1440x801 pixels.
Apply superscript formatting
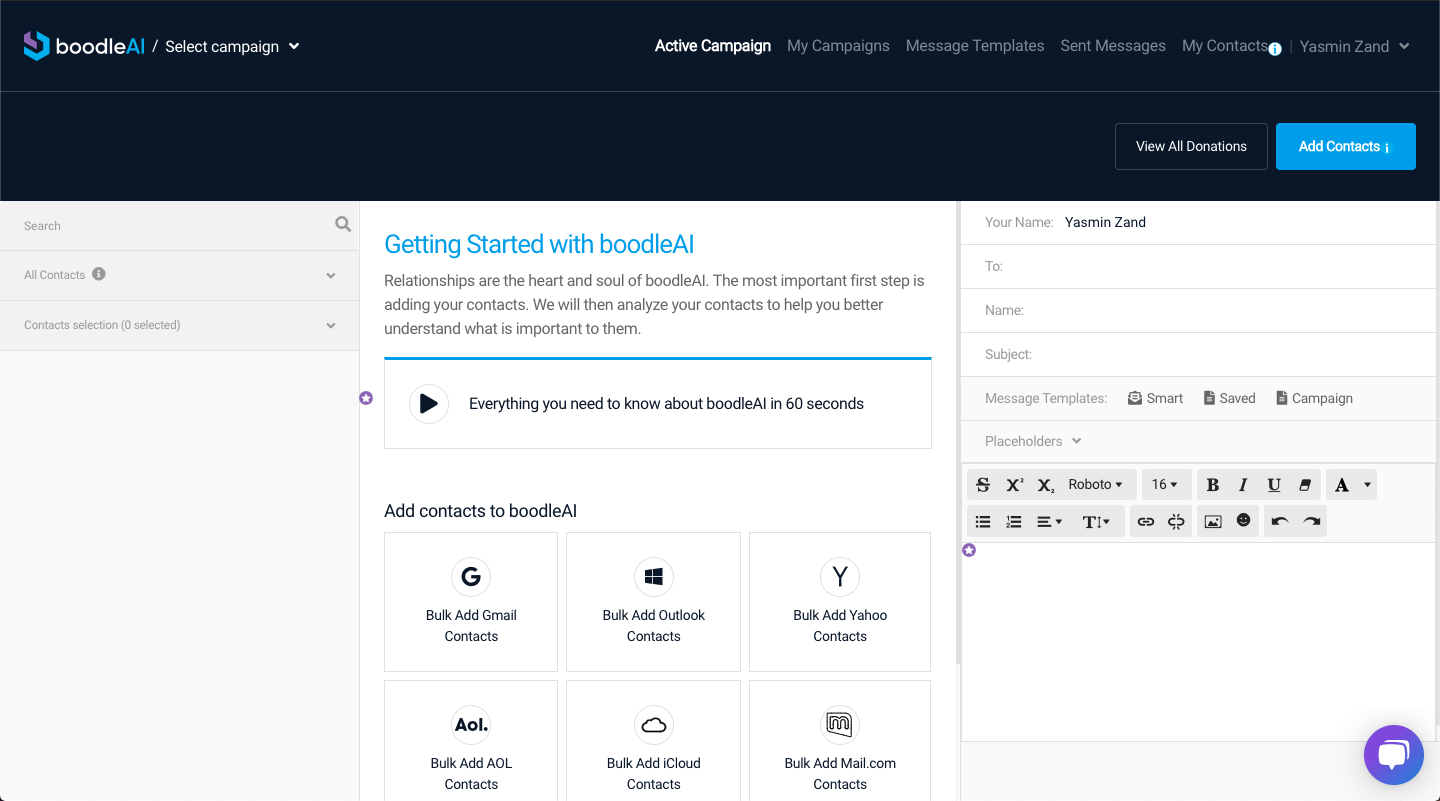(1014, 485)
